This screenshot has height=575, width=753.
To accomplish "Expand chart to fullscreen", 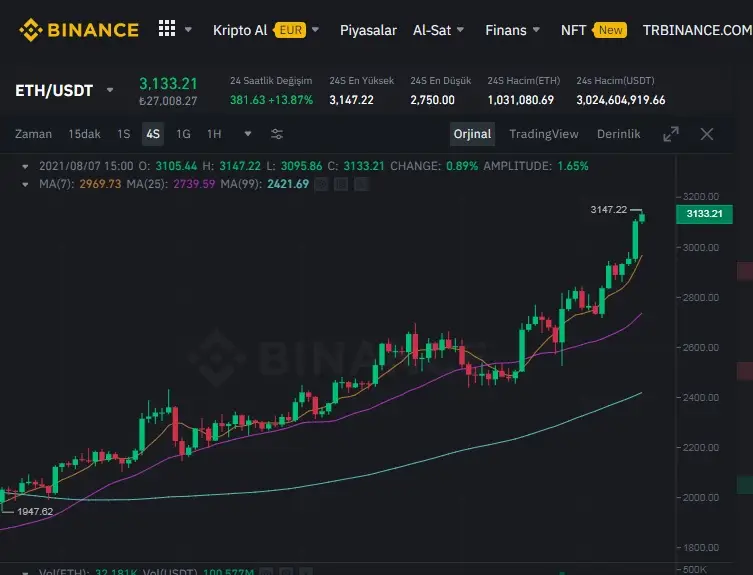I will (671, 134).
